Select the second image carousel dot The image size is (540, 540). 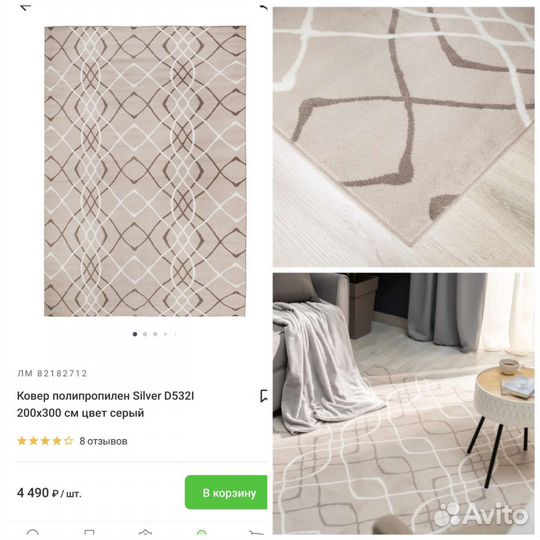pos(145,334)
